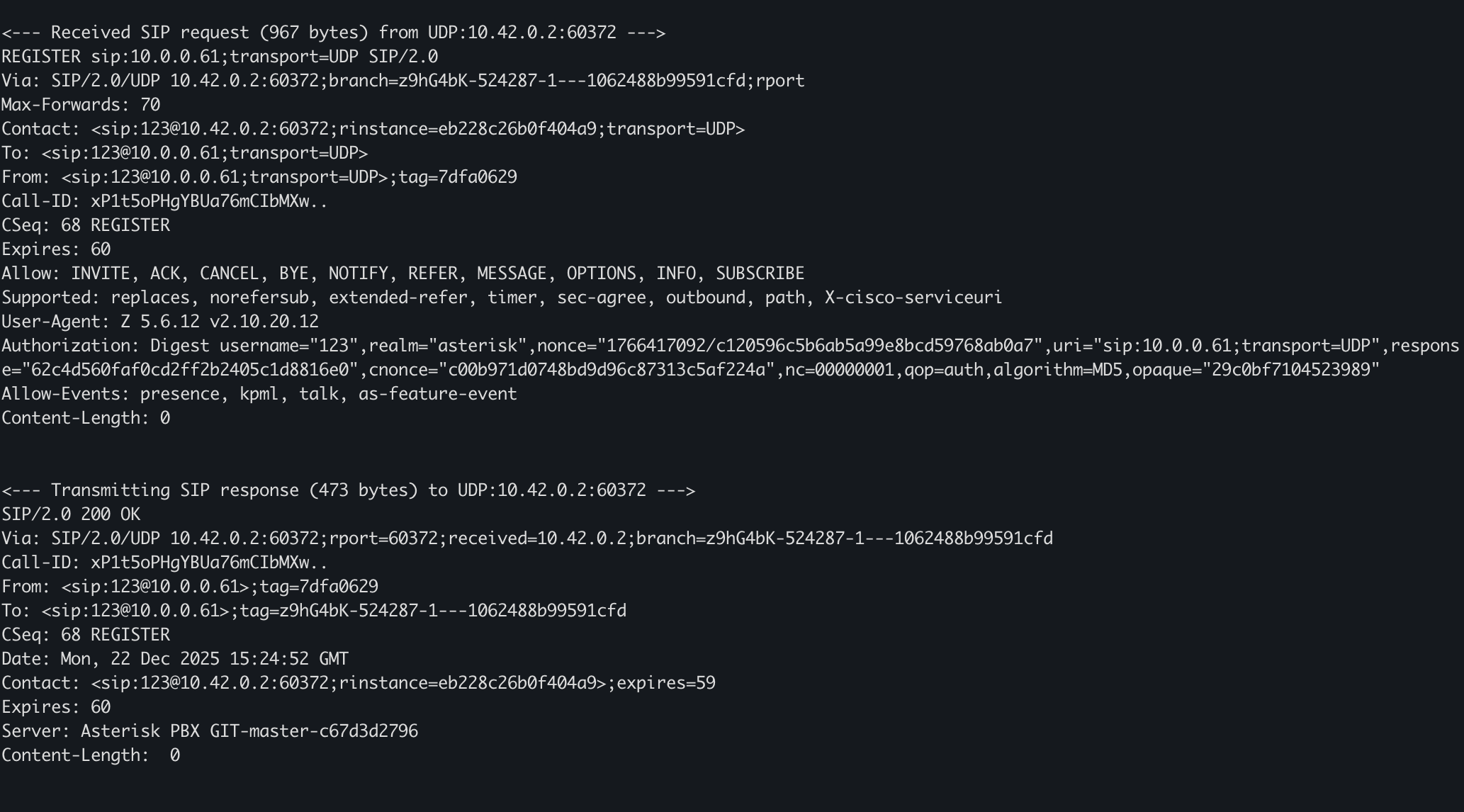Click the Expires: 60 line in the request
The width and height of the screenshot is (1464, 812).
(x=56, y=249)
